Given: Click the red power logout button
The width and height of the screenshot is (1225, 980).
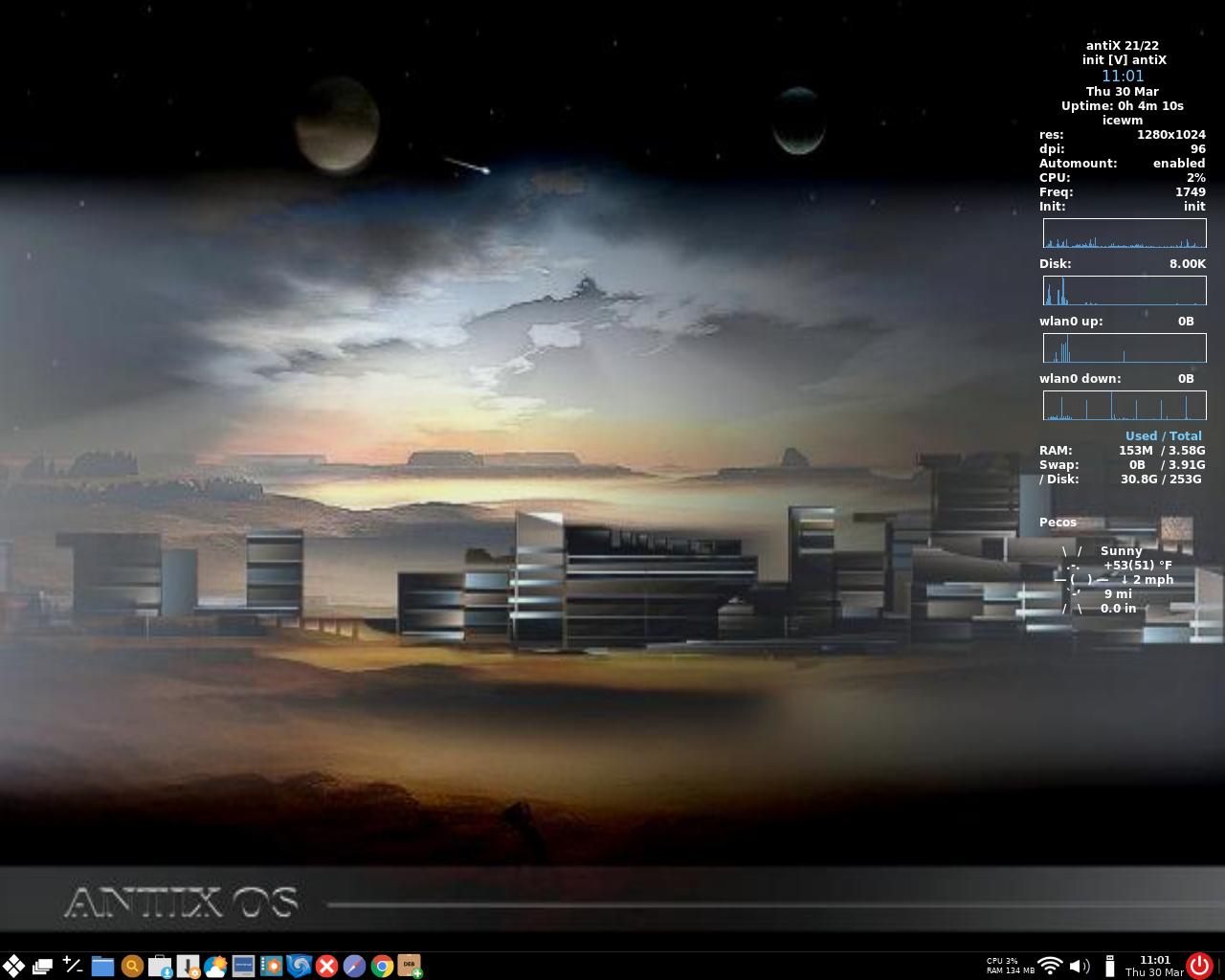Looking at the screenshot, I should coord(1199,966).
